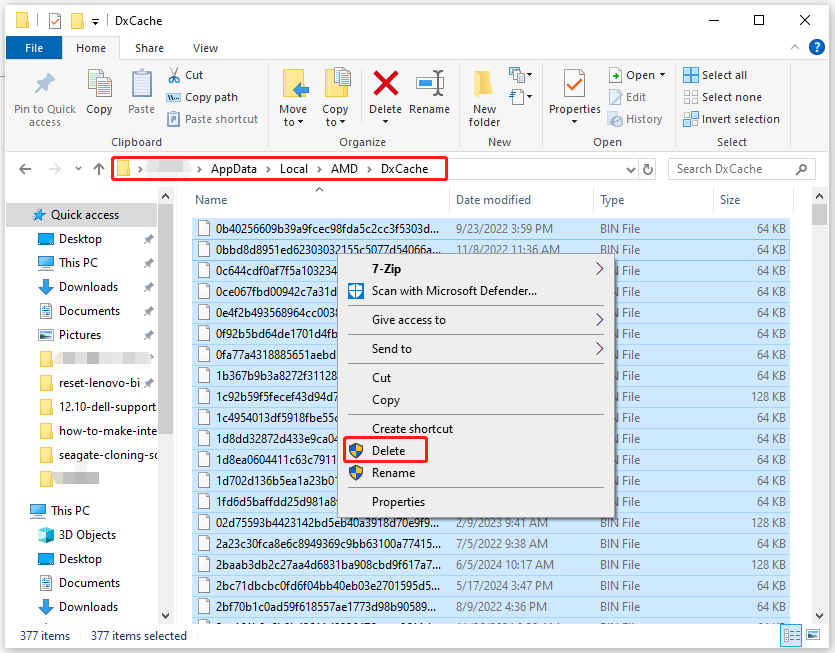This screenshot has width=835, height=653.
Task: Click Pin to Quick access icon
Action: [45, 84]
